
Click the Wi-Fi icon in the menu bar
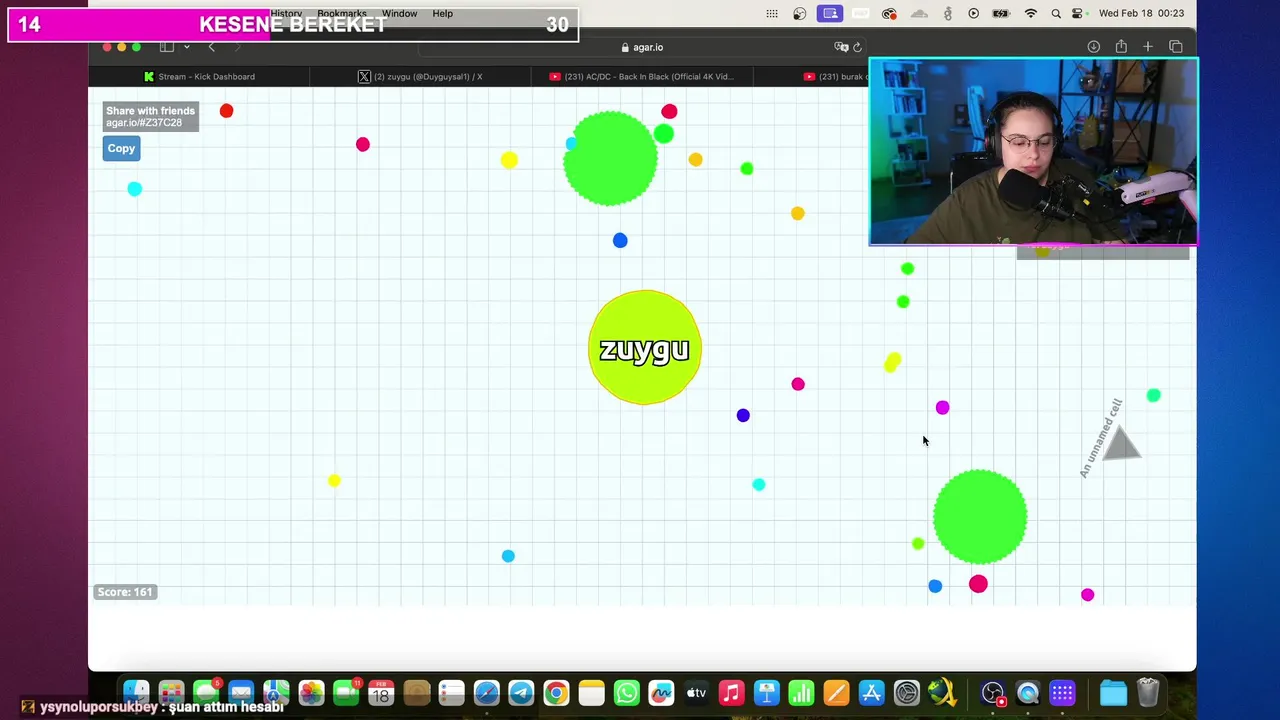pos(1031,14)
